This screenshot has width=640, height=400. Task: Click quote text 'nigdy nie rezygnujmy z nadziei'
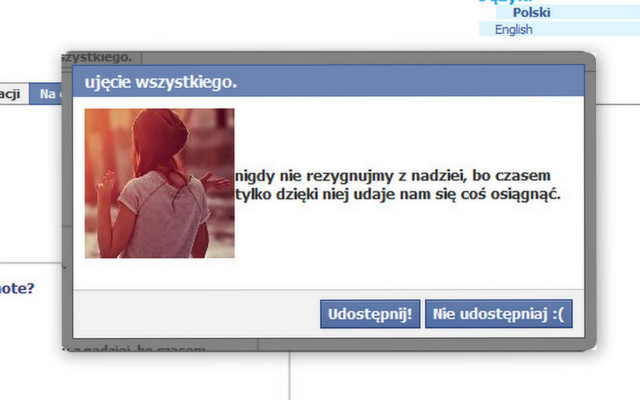pos(351,176)
